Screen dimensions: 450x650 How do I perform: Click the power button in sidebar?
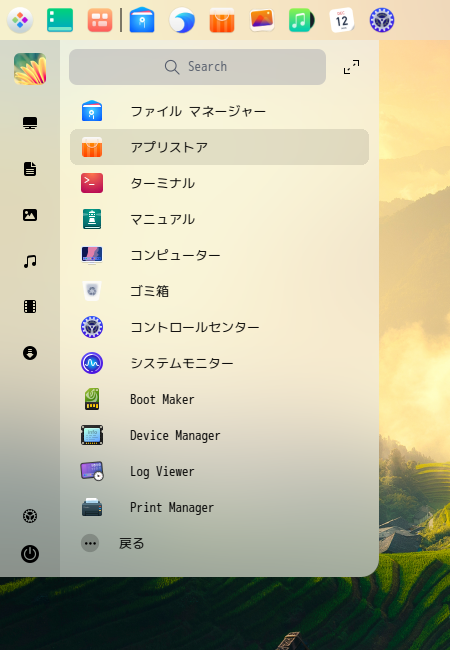coord(30,554)
